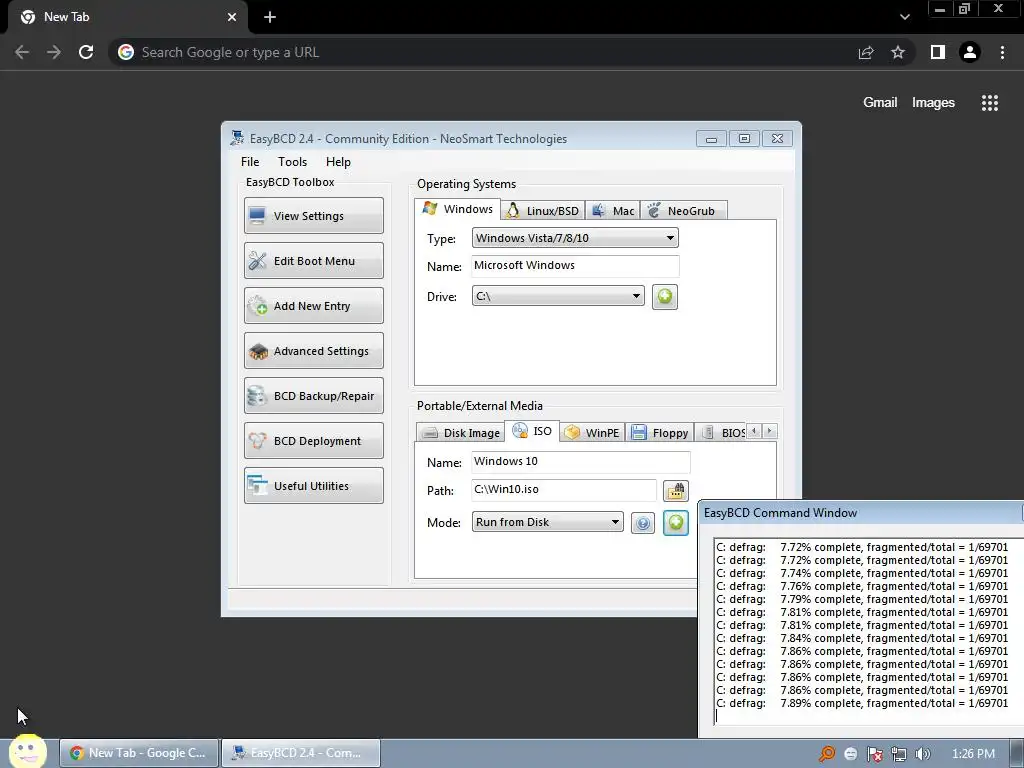Click the 1:26 PM clock
The width and height of the screenshot is (1024, 768).
[973, 754]
